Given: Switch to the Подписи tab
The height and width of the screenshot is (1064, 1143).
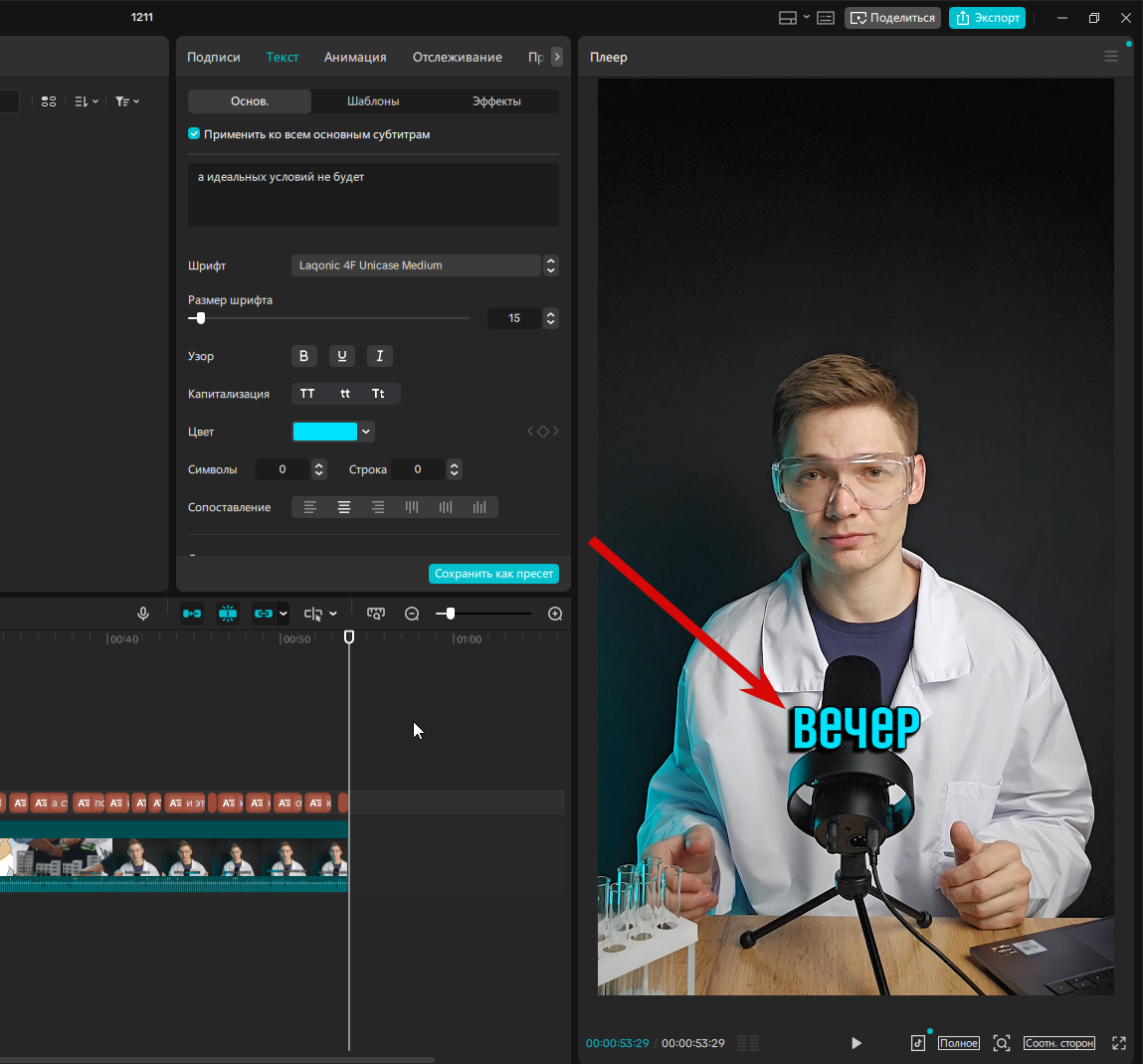Looking at the screenshot, I should 214,57.
